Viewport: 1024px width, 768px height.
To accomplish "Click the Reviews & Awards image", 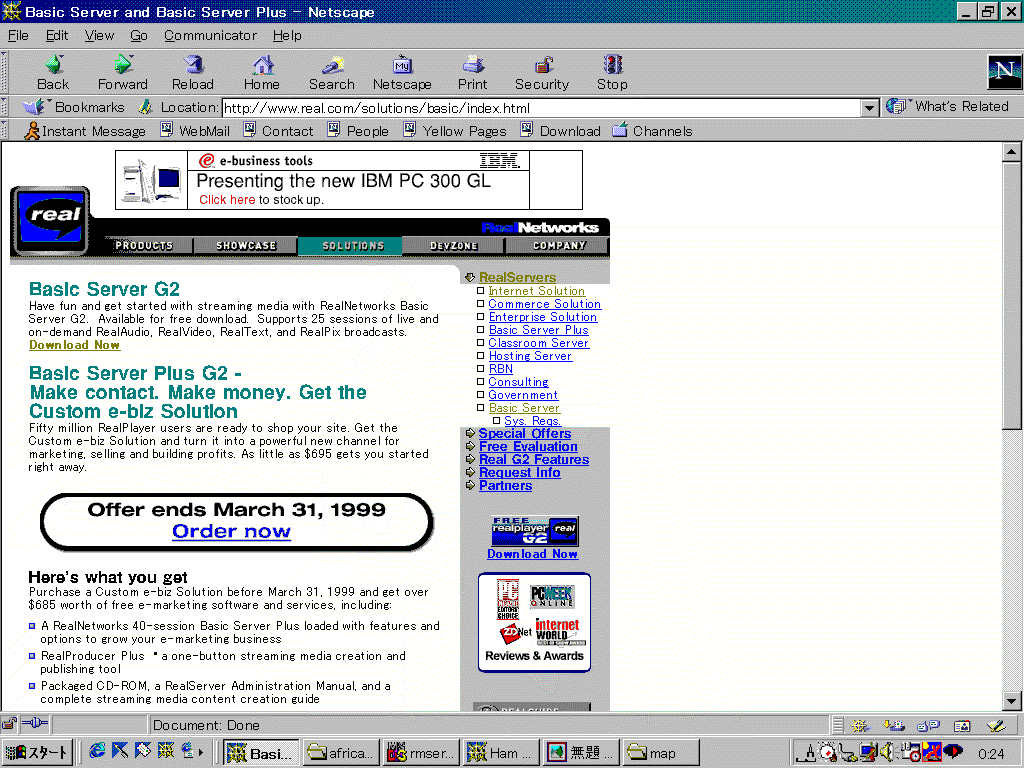I will pos(534,622).
